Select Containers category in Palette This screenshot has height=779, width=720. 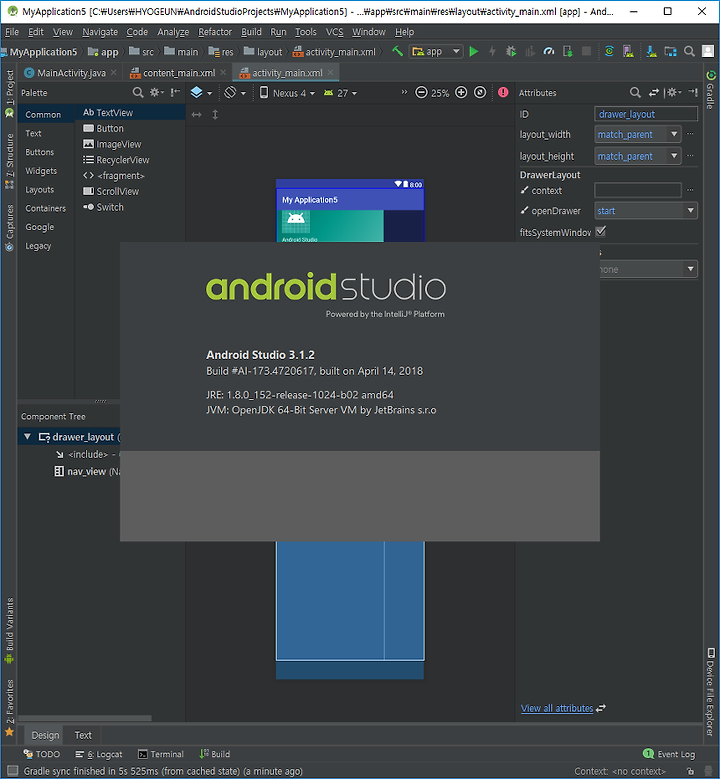click(46, 208)
